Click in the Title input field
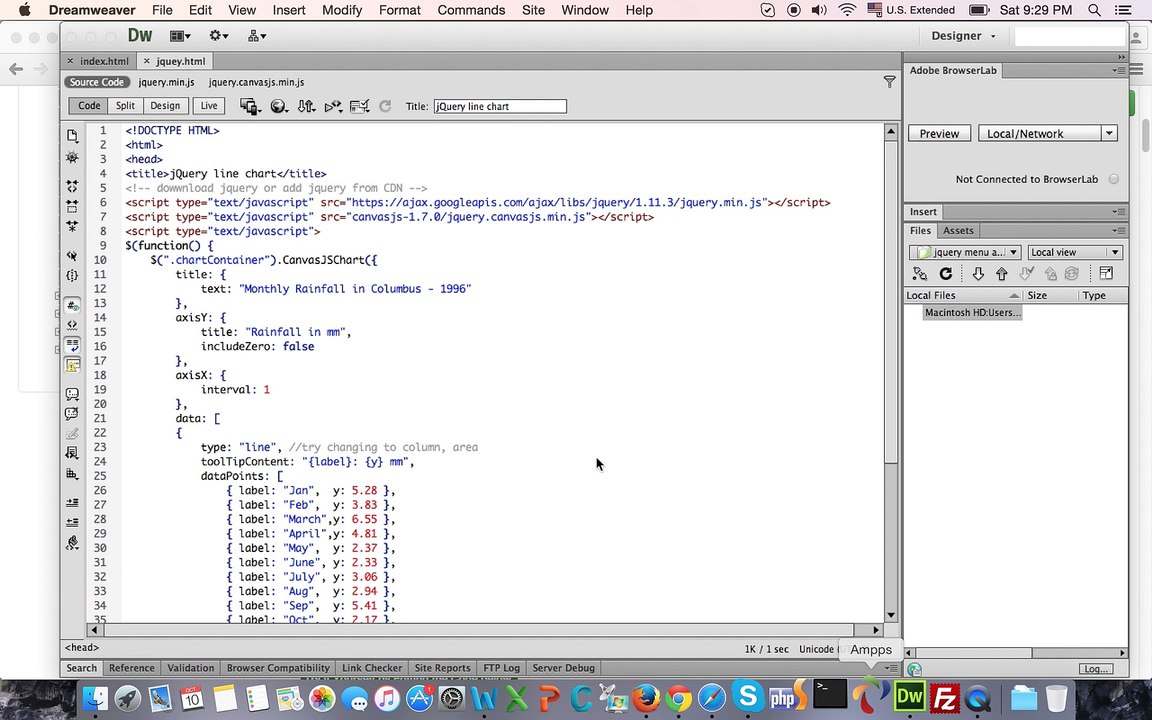 pyautogui.click(x=500, y=107)
